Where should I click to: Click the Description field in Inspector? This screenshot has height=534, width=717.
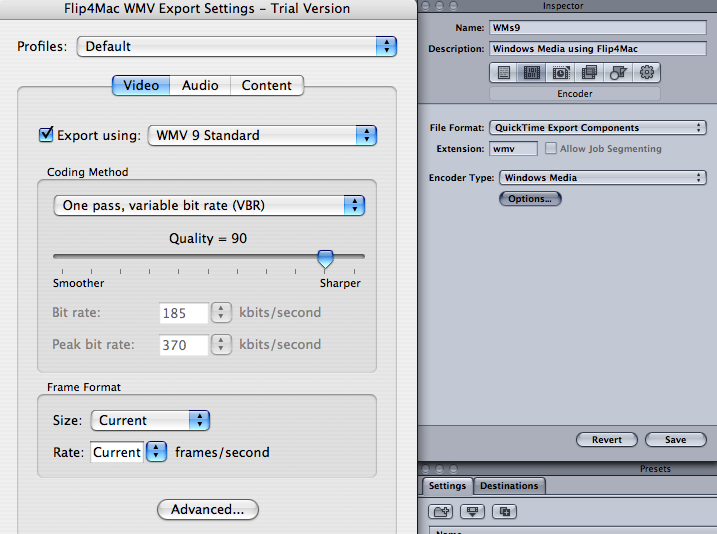pyautogui.click(x=598, y=48)
